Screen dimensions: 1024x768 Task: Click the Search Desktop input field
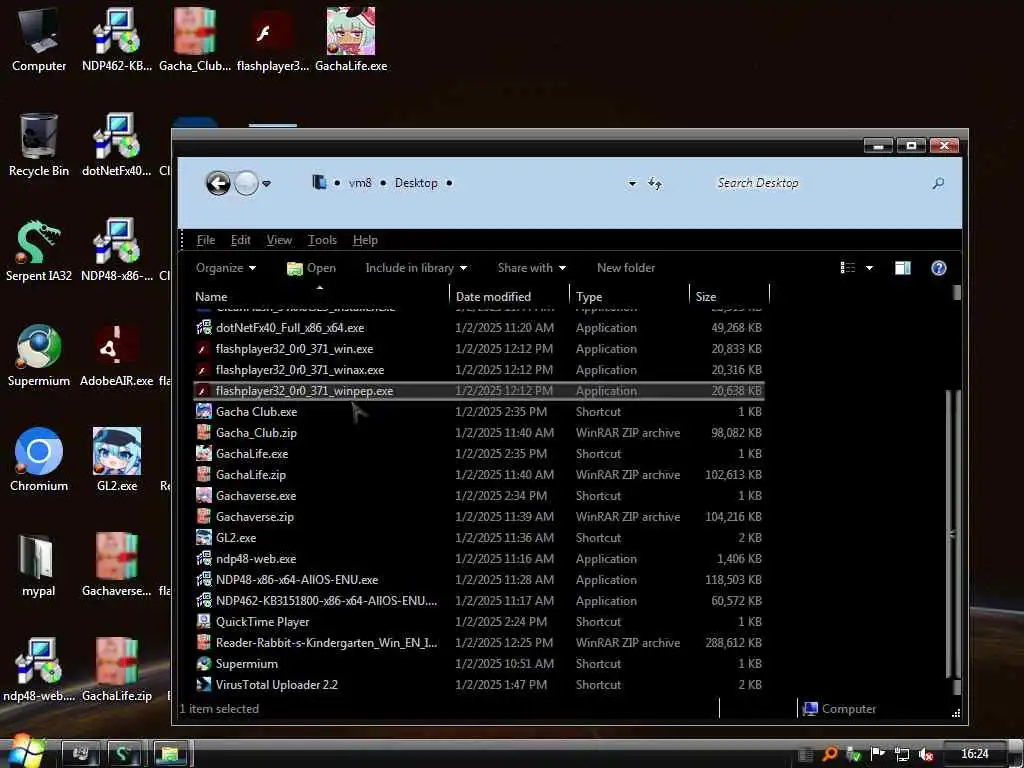pyautogui.click(x=820, y=184)
